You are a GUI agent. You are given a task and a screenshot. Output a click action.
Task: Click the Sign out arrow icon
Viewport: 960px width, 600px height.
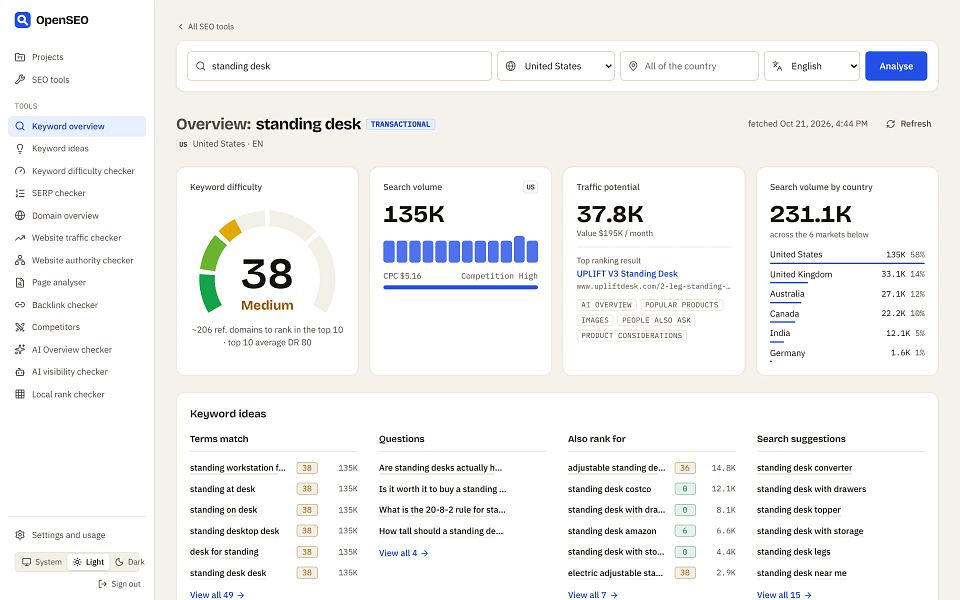pos(102,584)
